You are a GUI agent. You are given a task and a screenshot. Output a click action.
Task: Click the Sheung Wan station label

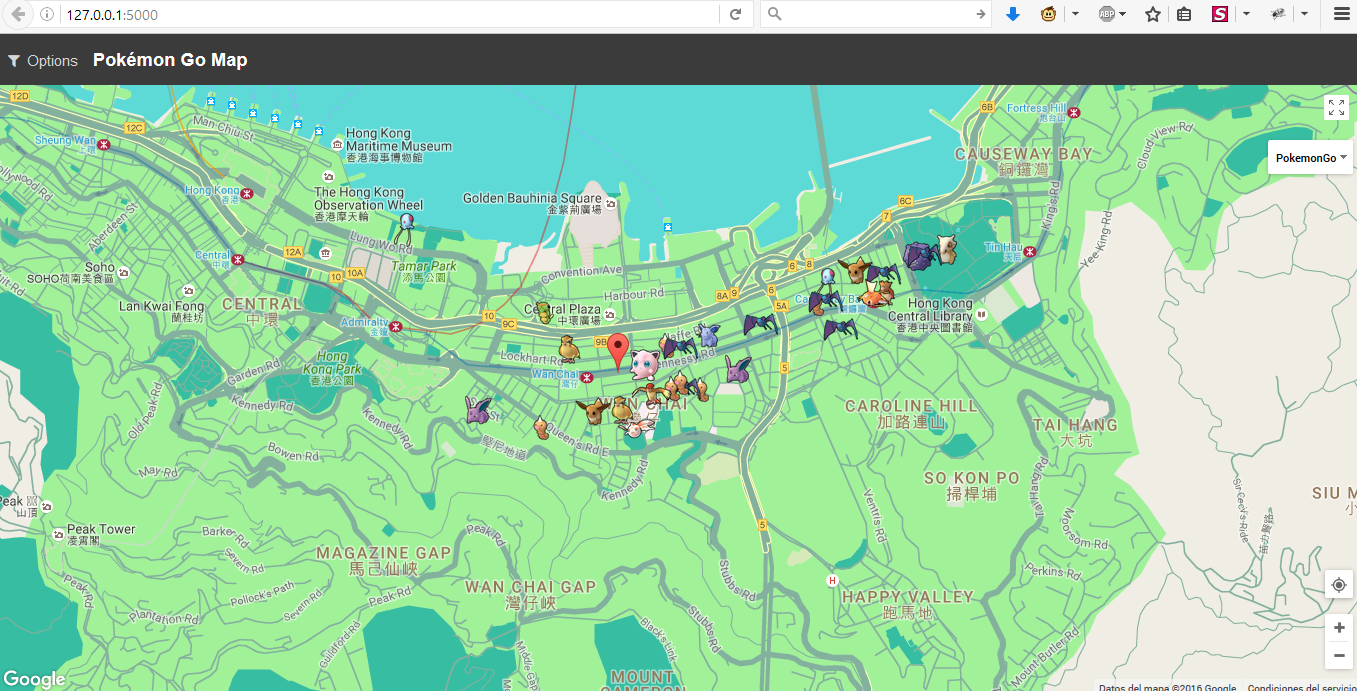point(65,141)
